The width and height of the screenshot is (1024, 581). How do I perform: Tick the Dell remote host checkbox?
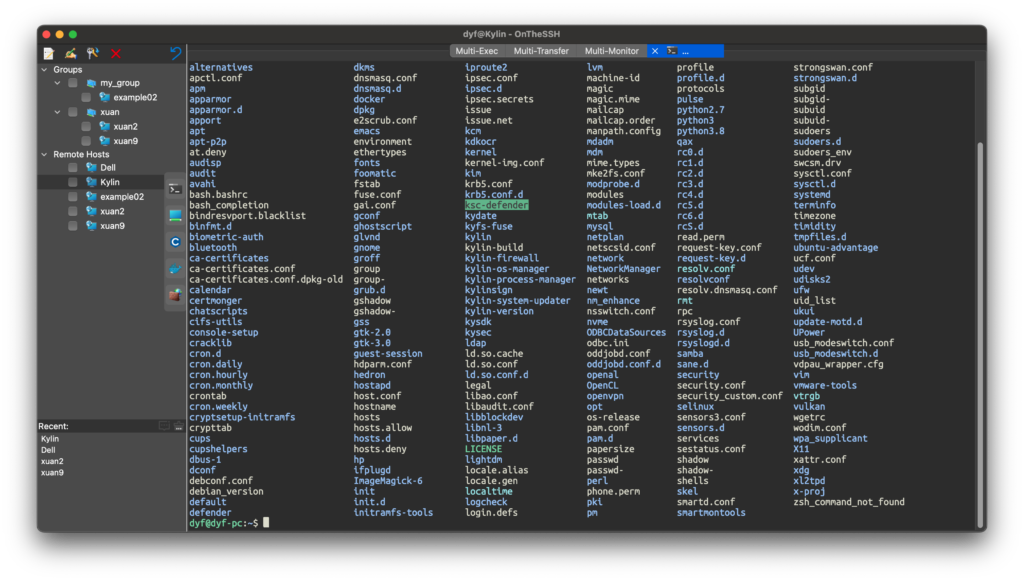73,168
